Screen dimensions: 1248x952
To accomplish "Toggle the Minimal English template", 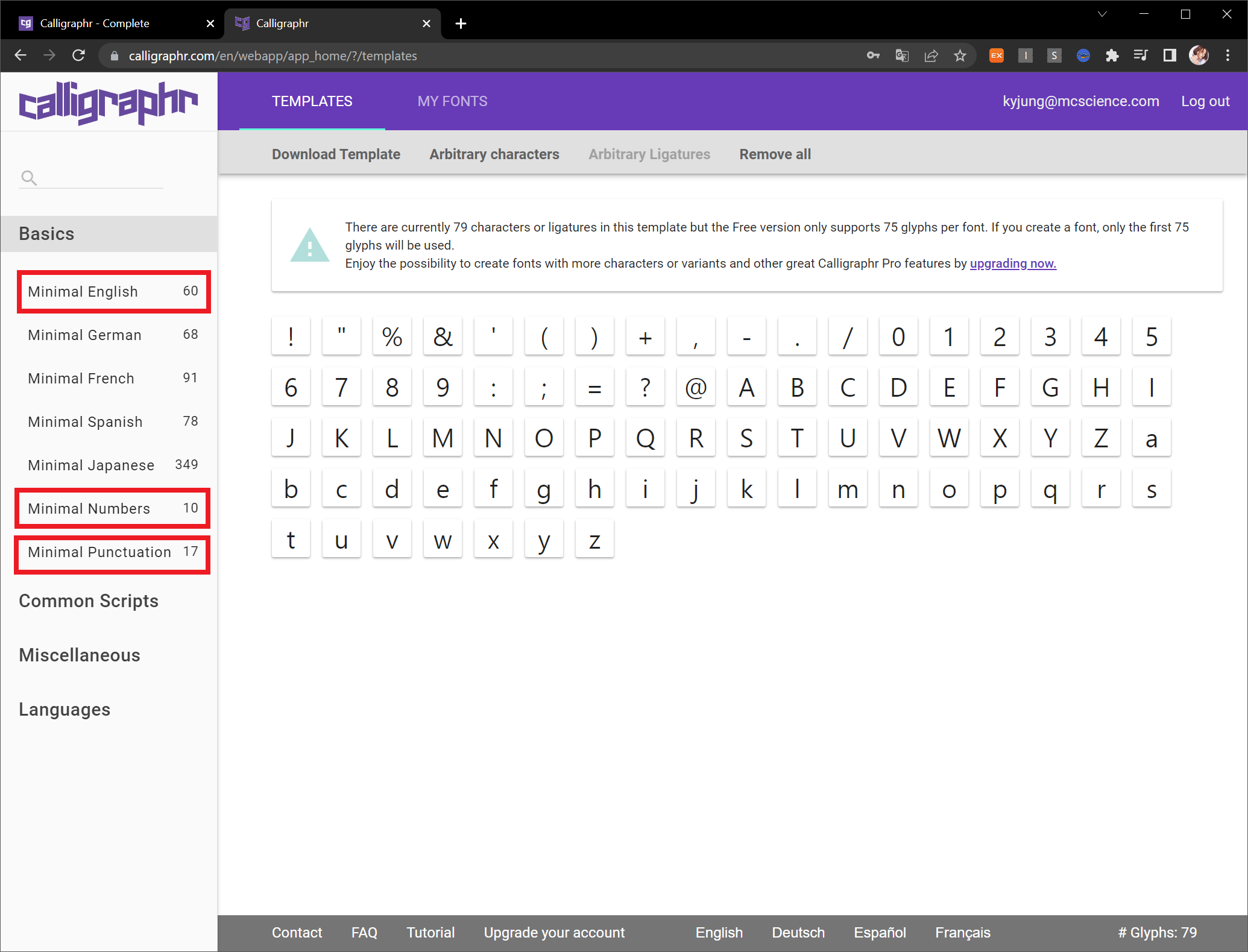I will pyautogui.click(x=113, y=292).
